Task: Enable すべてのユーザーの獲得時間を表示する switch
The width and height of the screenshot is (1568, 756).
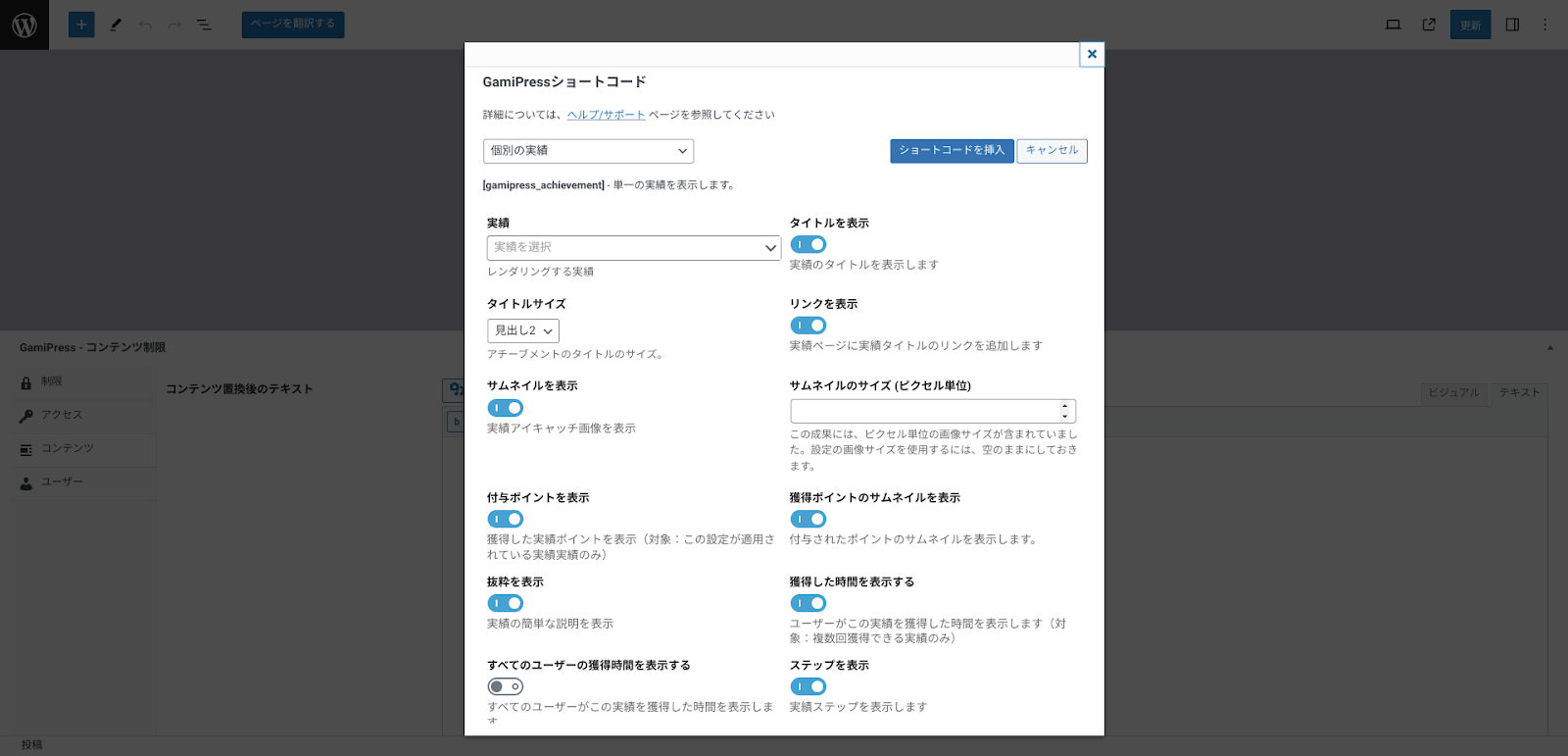Action: (x=506, y=686)
